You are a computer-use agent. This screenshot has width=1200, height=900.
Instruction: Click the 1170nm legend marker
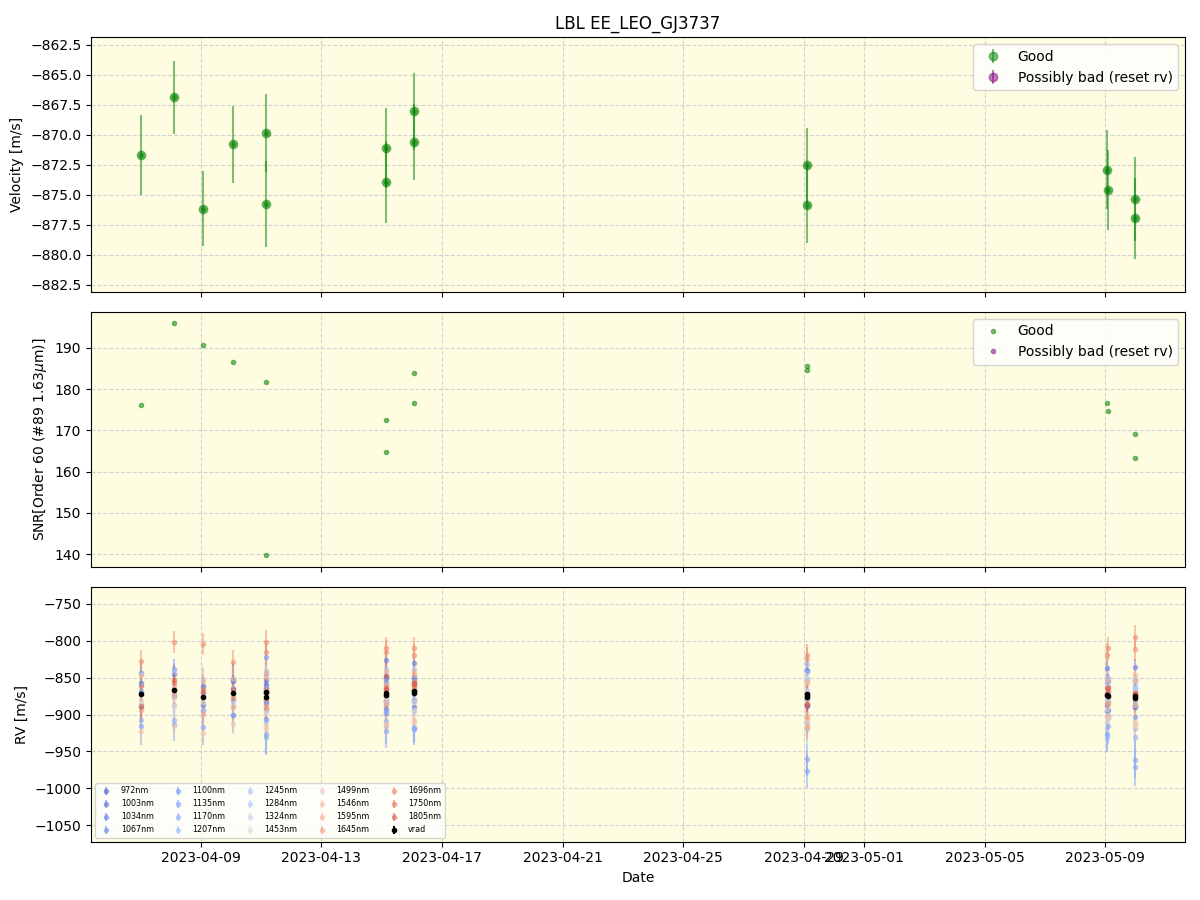(x=178, y=817)
